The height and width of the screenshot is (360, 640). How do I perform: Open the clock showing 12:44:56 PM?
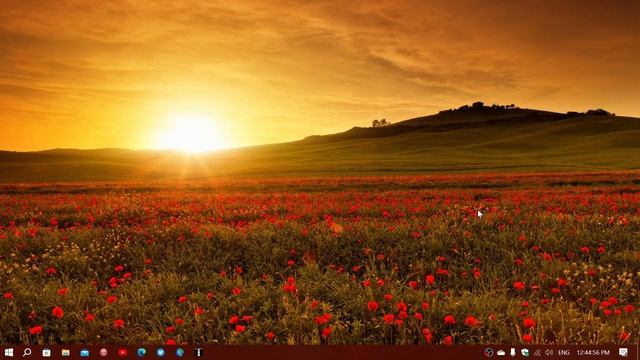coord(593,353)
